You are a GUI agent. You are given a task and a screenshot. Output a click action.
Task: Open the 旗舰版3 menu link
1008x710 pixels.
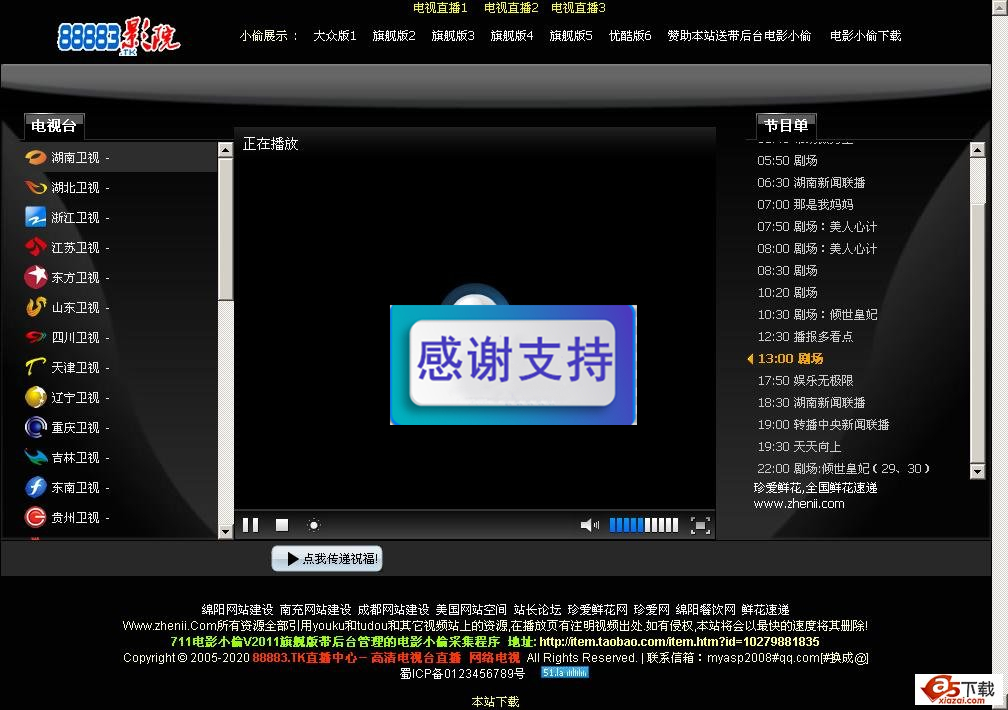tap(453, 35)
